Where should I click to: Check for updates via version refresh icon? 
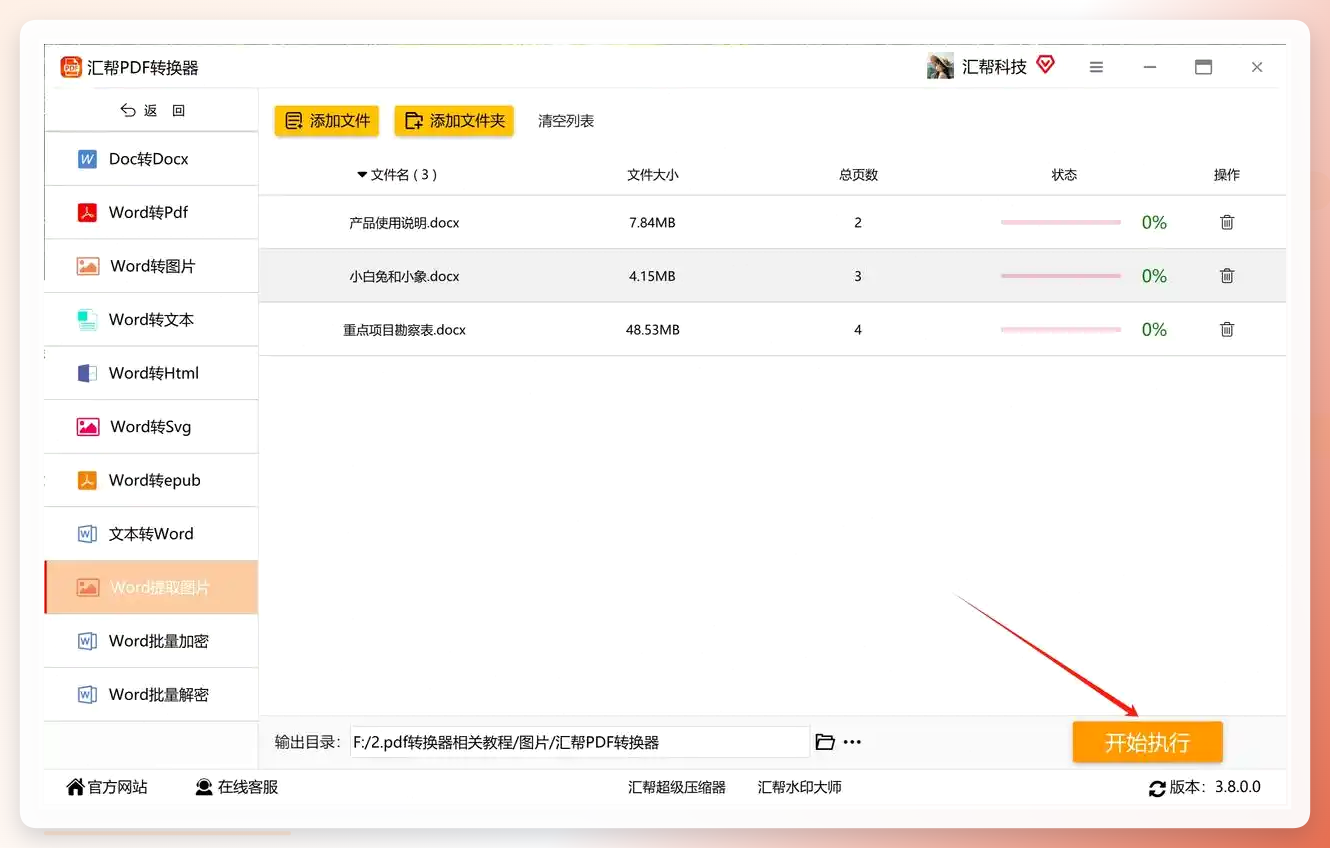click(1157, 788)
